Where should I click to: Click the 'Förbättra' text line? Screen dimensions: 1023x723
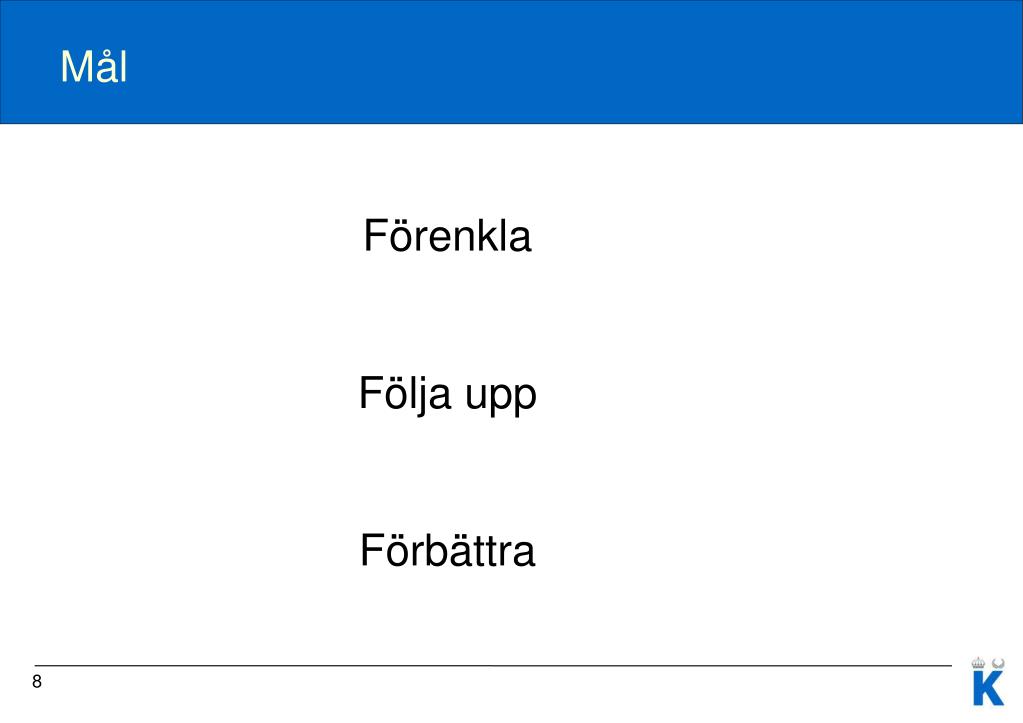click(x=448, y=550)
